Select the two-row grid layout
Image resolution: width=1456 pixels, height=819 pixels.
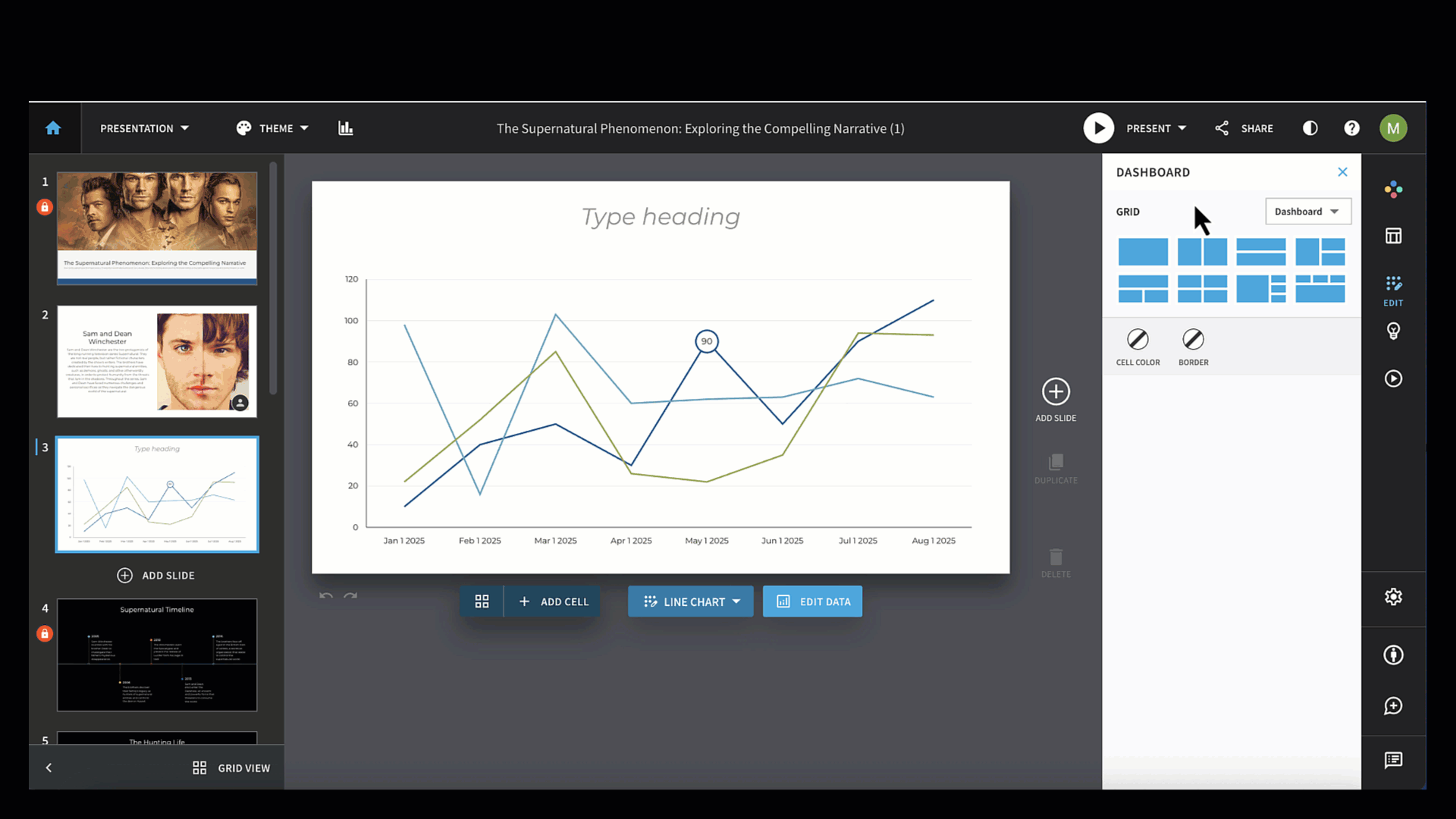coord(1261,252)
